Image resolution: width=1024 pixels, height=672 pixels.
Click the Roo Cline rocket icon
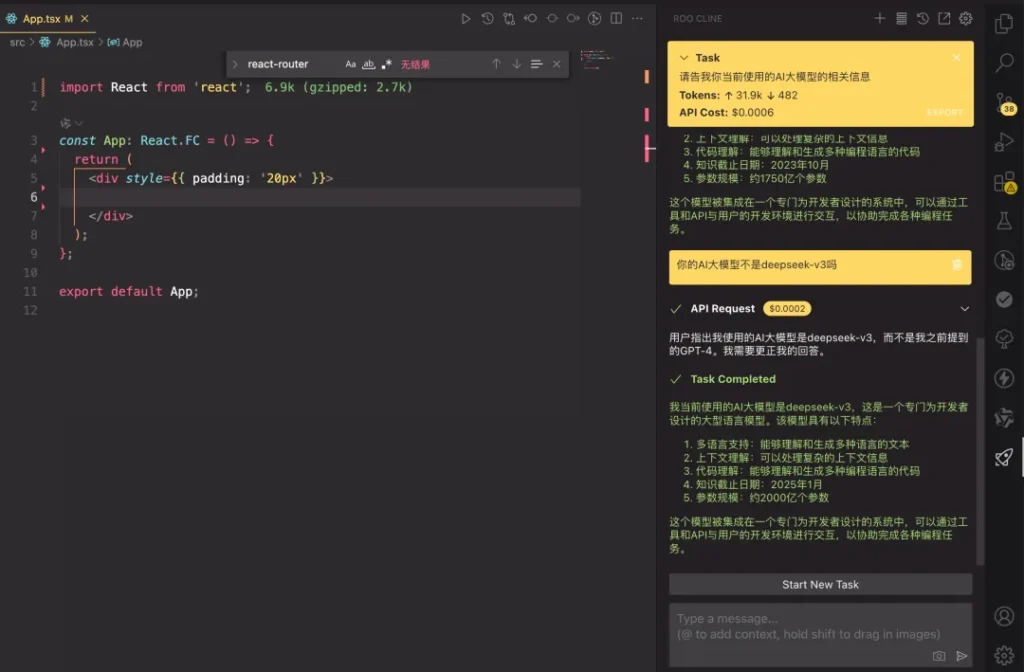[x=1004, y=457]
